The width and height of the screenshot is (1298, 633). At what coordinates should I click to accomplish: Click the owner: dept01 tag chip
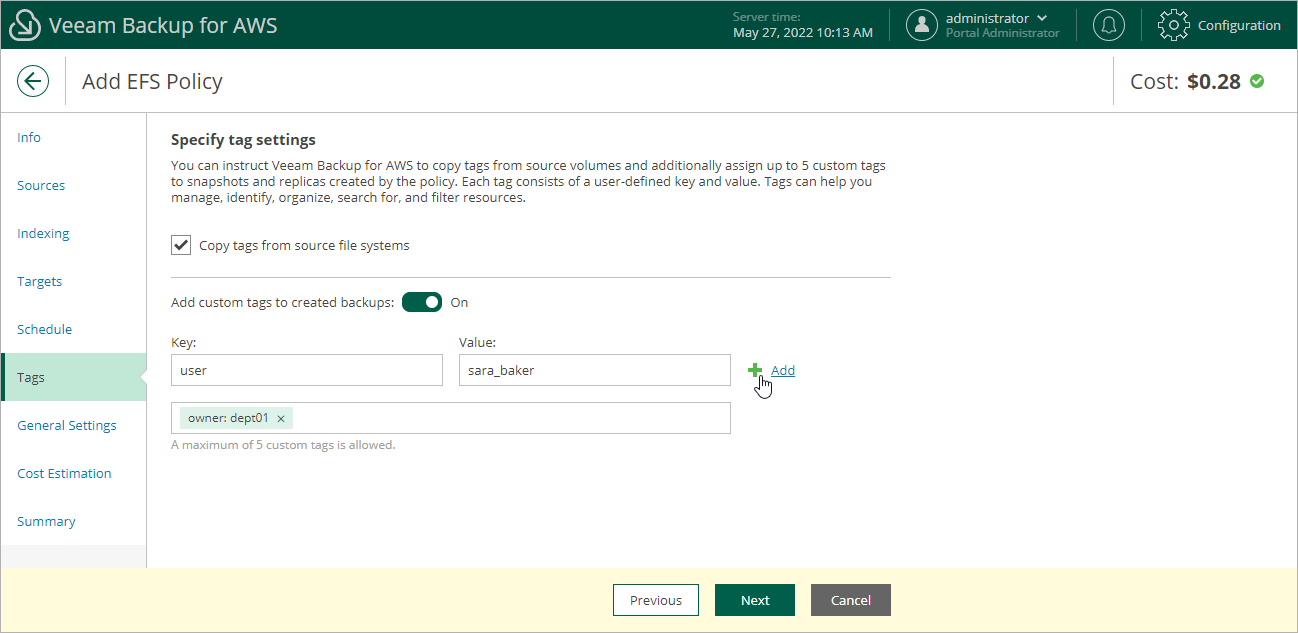[x=236, y=418]
